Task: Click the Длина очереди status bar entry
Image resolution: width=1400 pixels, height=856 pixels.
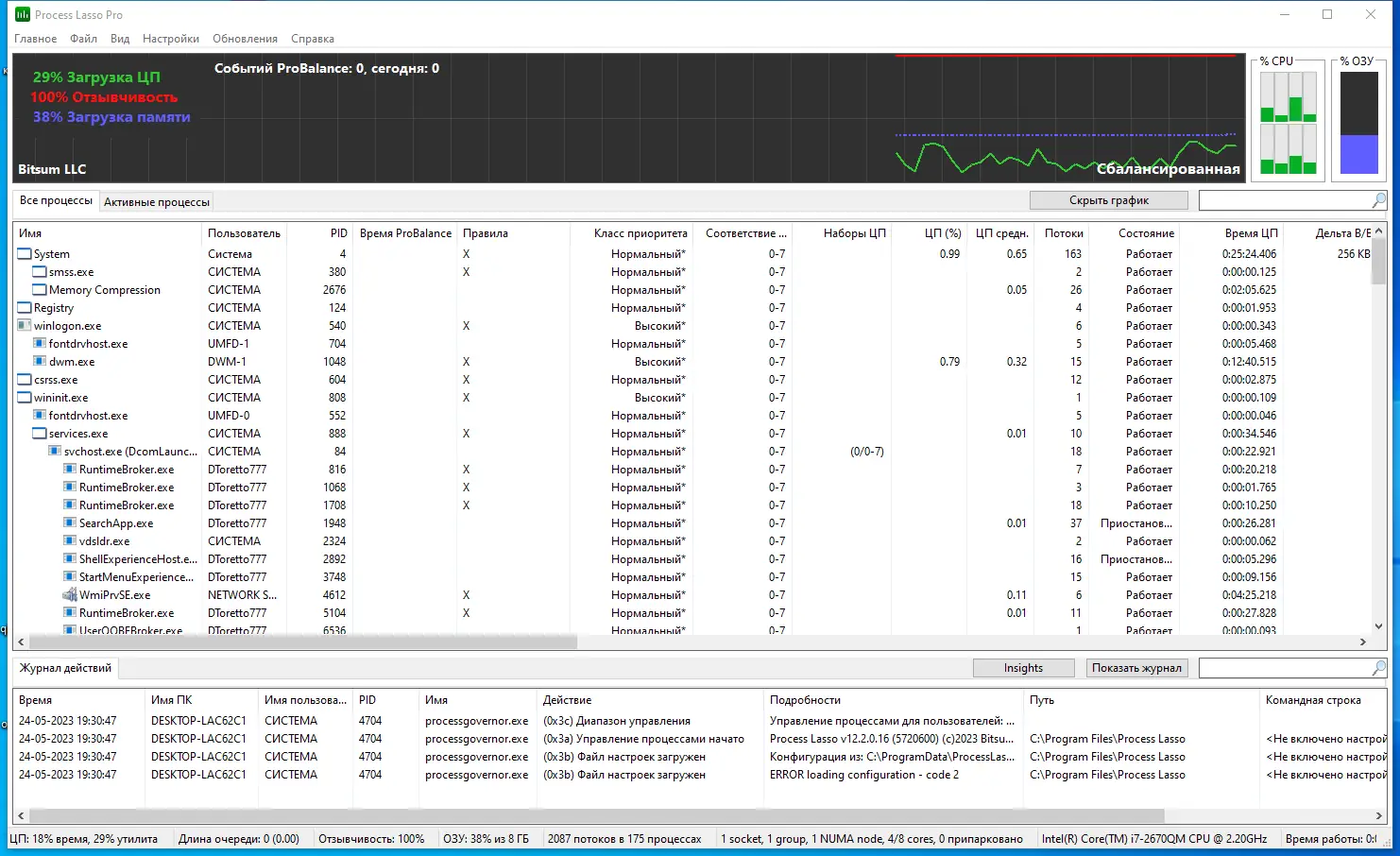Action: (x=239, y=839)
